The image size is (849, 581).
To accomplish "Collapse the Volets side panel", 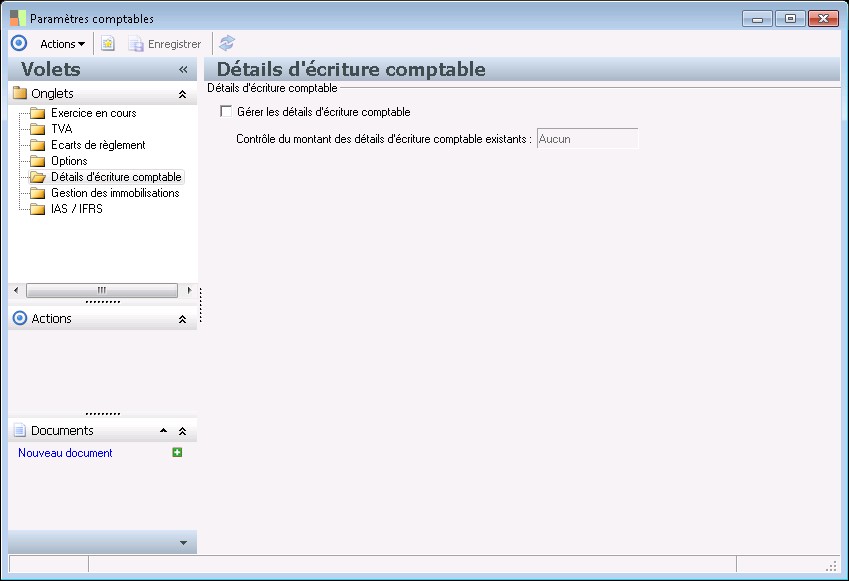I will tap(183, 69).
